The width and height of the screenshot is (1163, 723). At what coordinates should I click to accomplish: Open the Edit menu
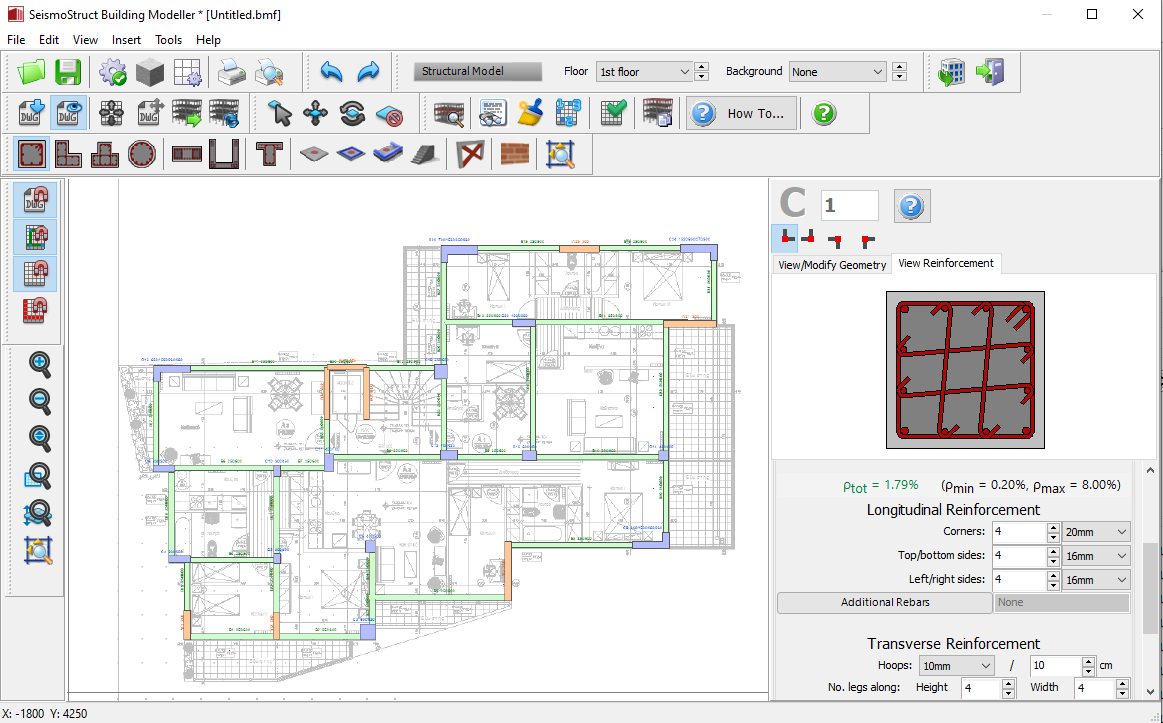49,40
